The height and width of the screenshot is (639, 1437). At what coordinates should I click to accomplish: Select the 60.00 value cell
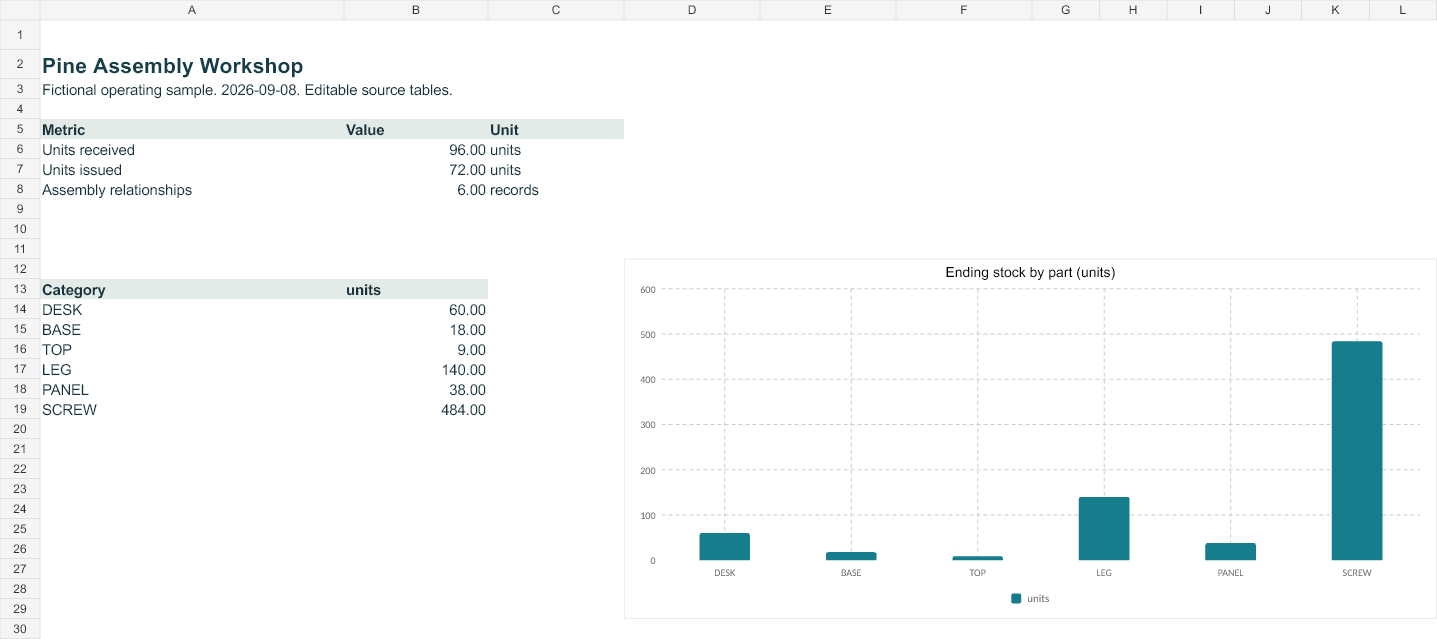point(416,309)
